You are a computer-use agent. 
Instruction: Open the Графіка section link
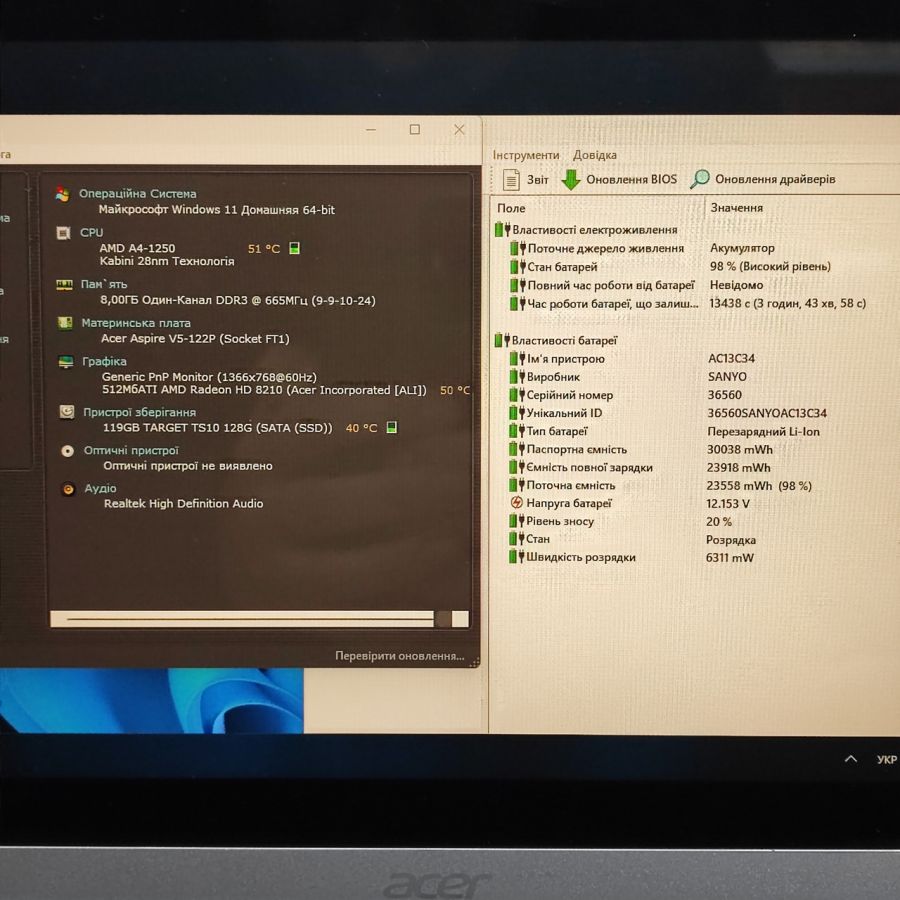[x=104, y=361]
